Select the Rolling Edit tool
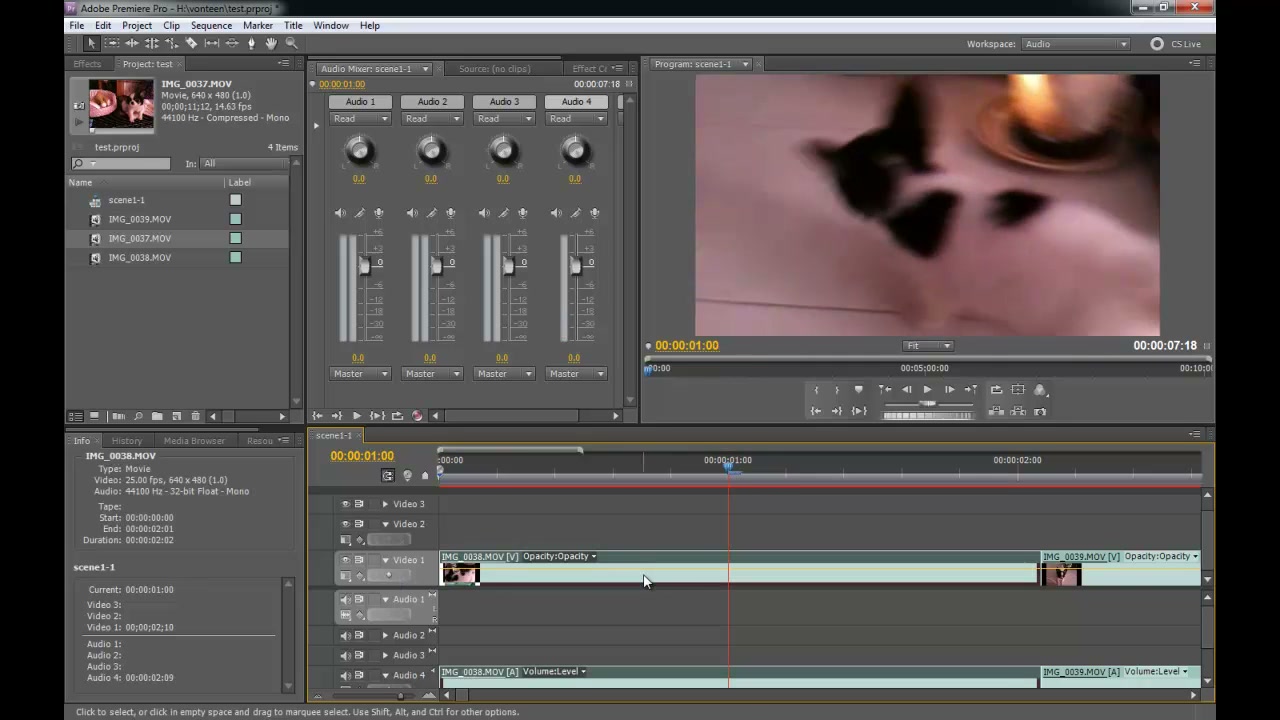1280x720 pixels. (x=151, y=44)
